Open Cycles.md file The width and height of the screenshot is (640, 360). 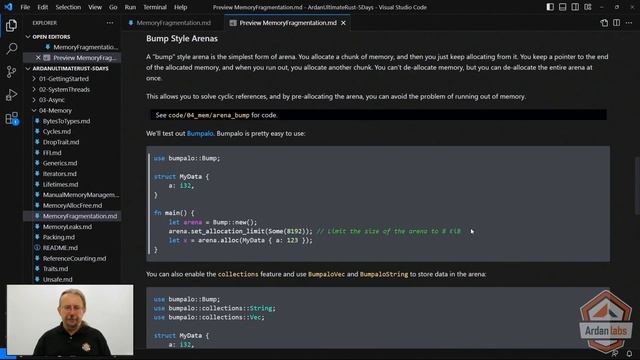pos(57,131)
